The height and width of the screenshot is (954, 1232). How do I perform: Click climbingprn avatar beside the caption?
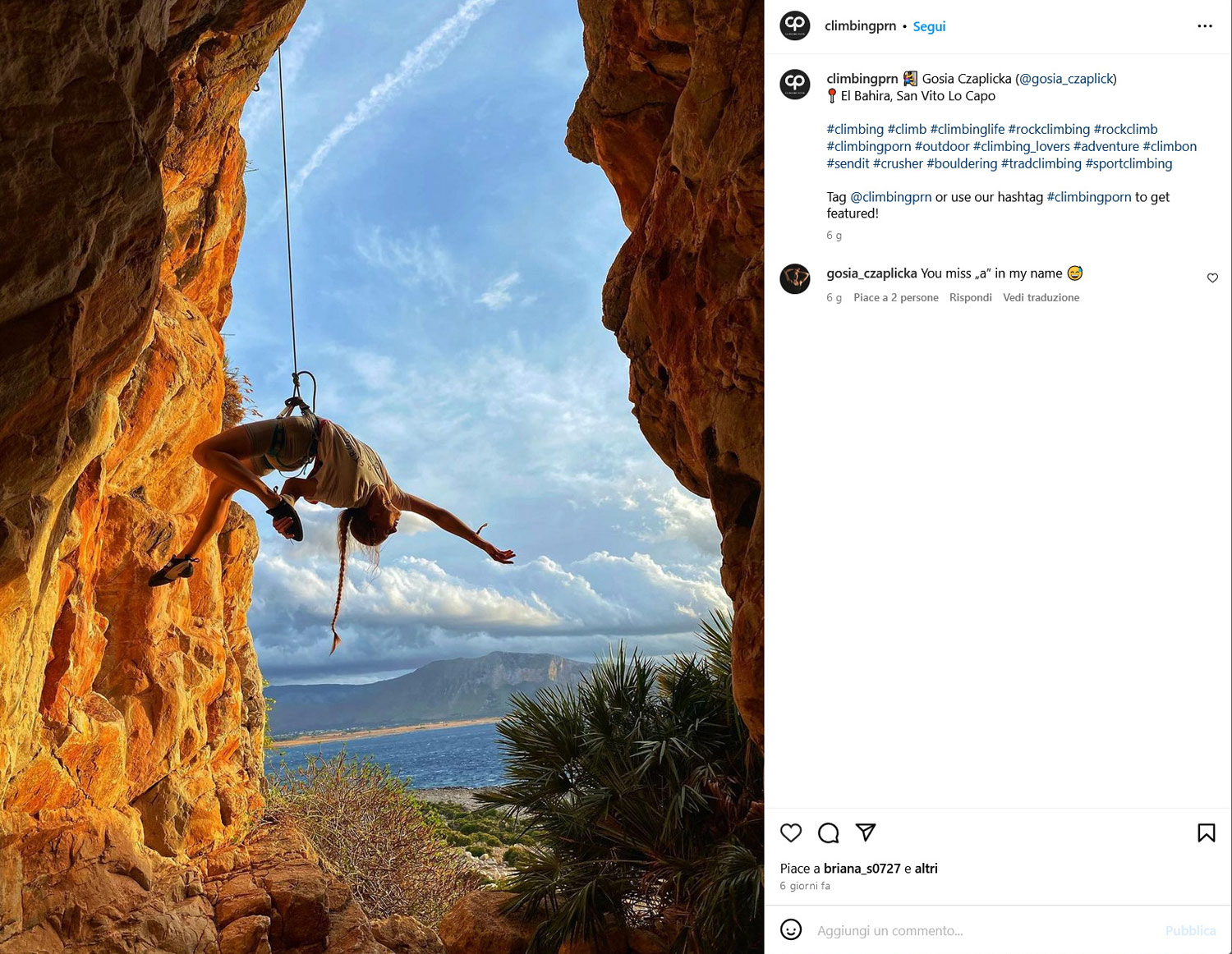tap(794, 84)
